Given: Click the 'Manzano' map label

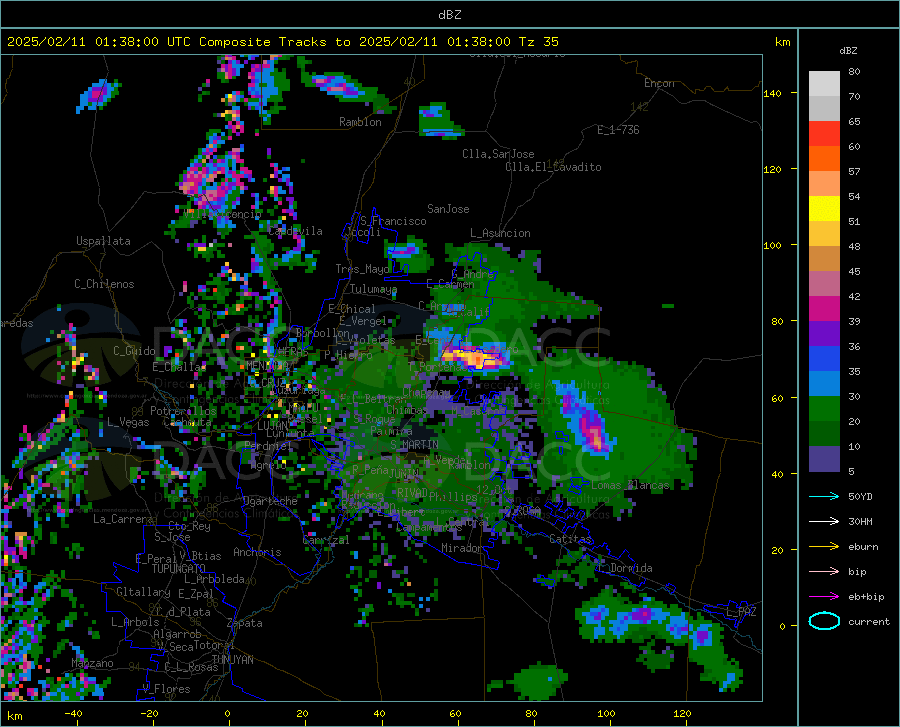Looking at the screenshot, I should 92,663.
